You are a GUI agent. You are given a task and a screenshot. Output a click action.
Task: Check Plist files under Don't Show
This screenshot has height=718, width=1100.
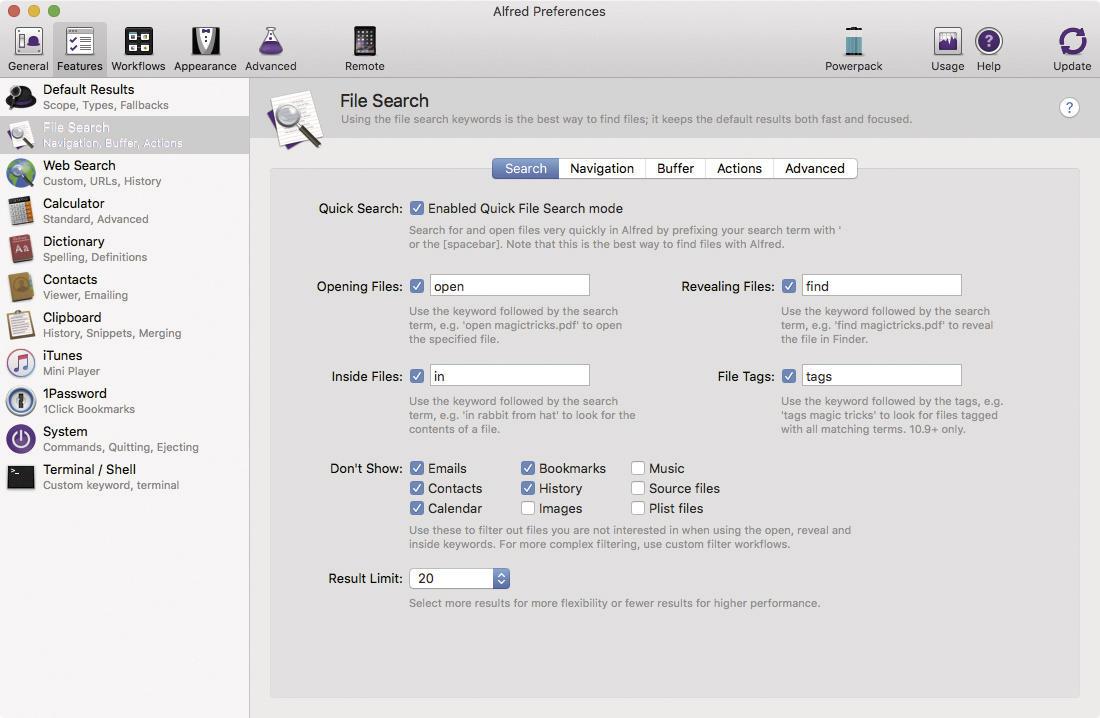point(638,508)
